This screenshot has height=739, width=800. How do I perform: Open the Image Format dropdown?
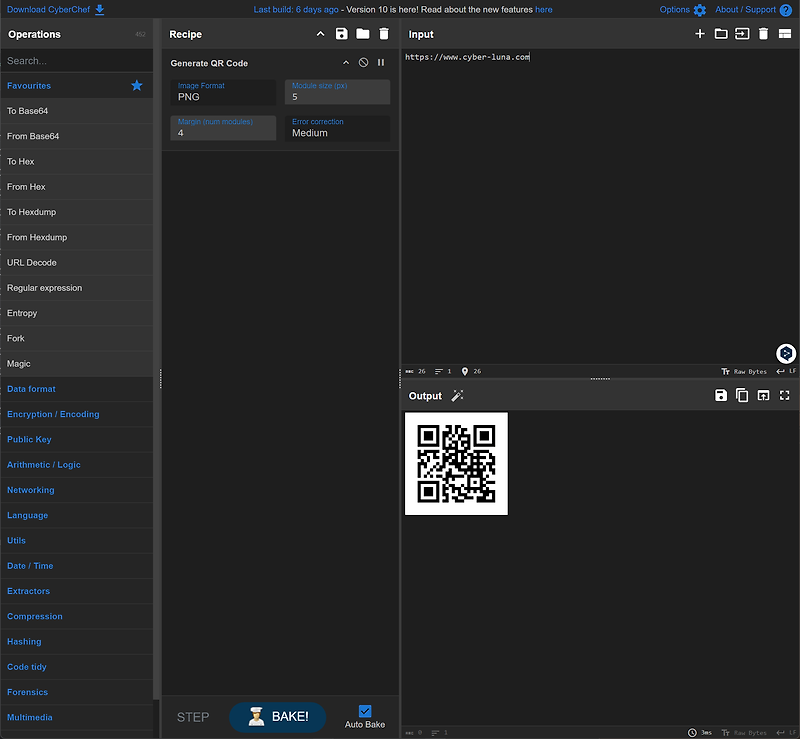tap(223, 92)
